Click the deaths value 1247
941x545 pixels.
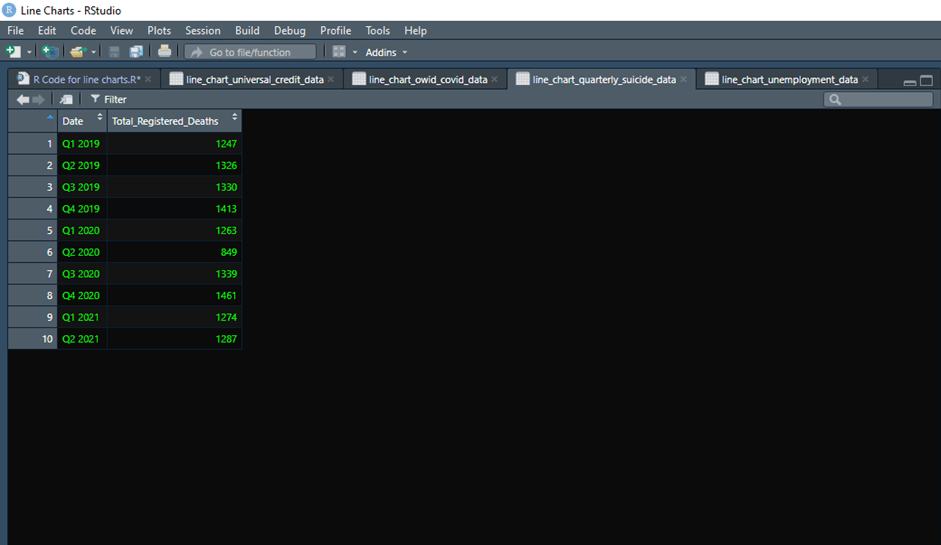226,143
